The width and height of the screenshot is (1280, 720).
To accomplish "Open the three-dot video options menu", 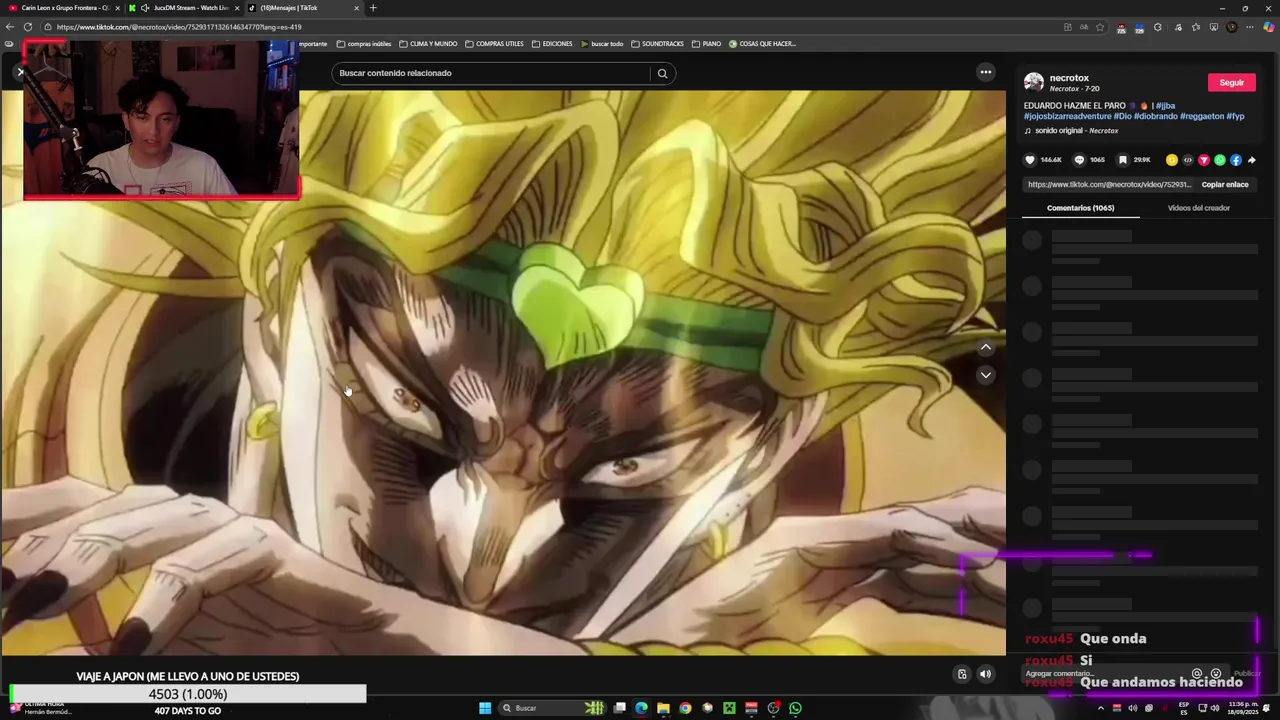I will tap(985, 72).
